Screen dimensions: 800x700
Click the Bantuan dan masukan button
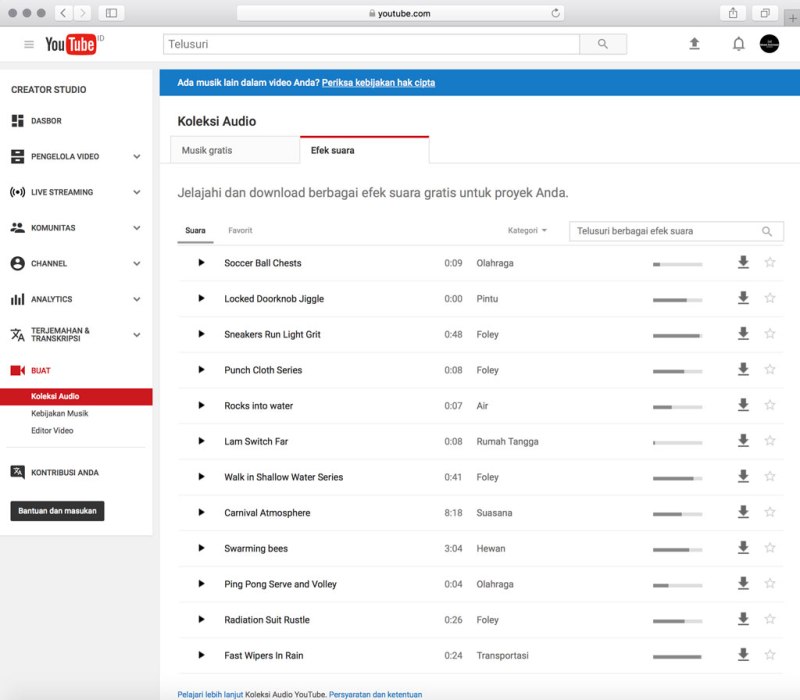click(57, 511)
